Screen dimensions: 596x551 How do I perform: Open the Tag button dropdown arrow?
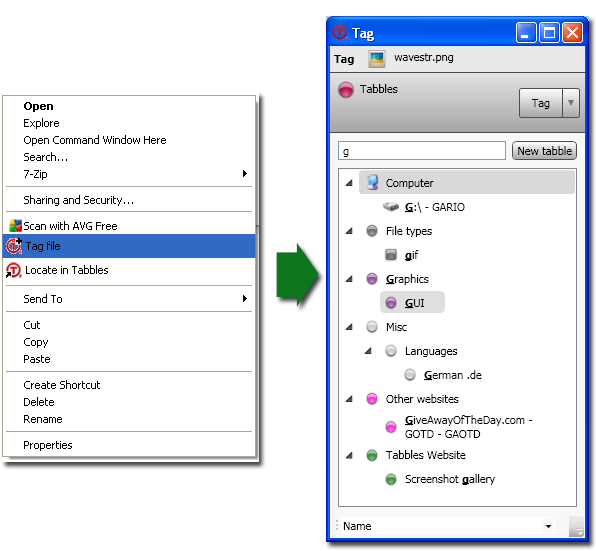point(571,103)
